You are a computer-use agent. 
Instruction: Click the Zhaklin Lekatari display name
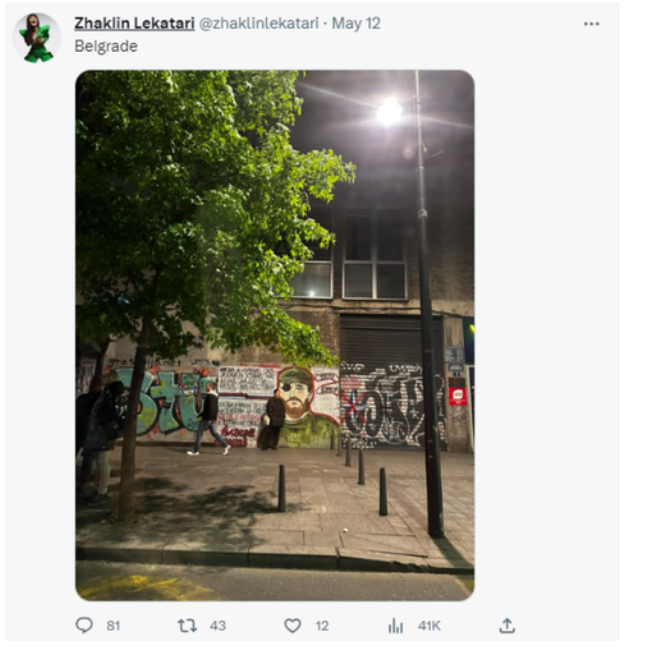pos(134,23)
